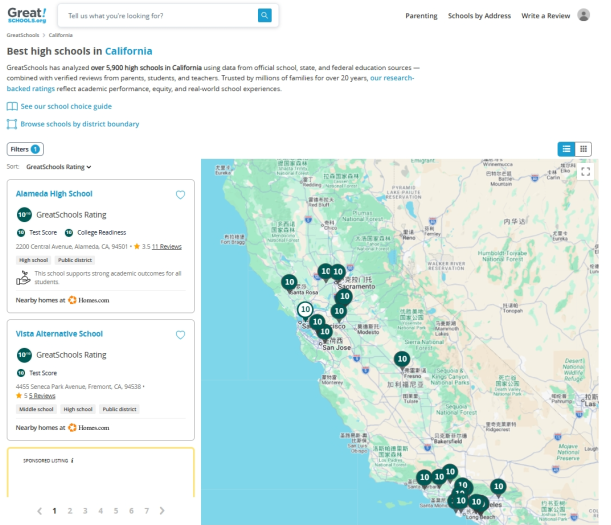Click College Readiness label
This screenshot has height=525, width=611.
(x=101, y=233)
